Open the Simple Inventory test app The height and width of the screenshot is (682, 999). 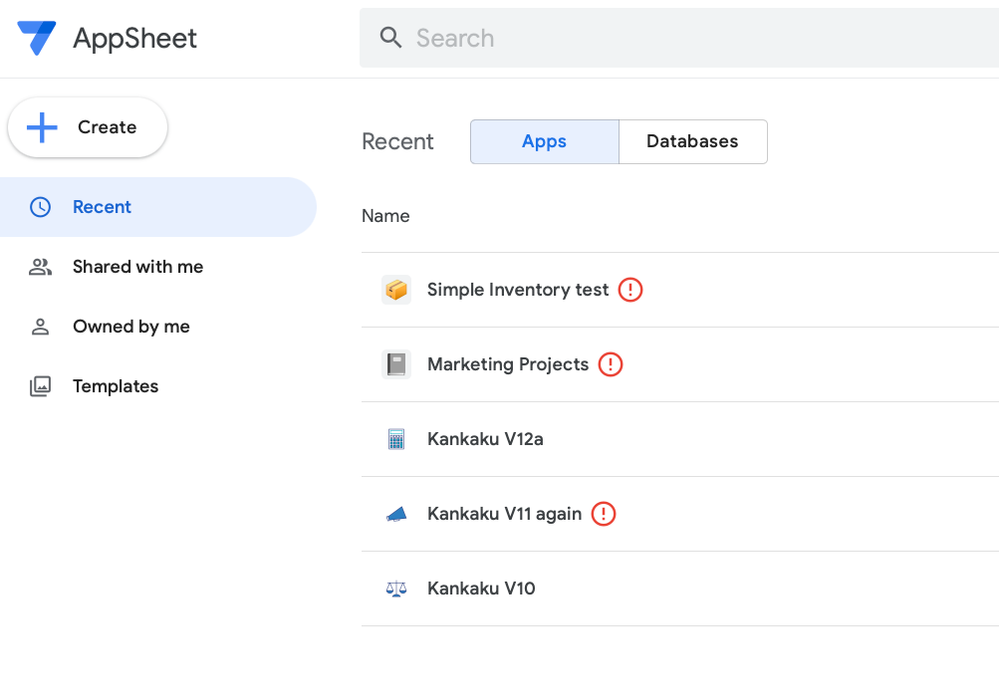point(518,290)
